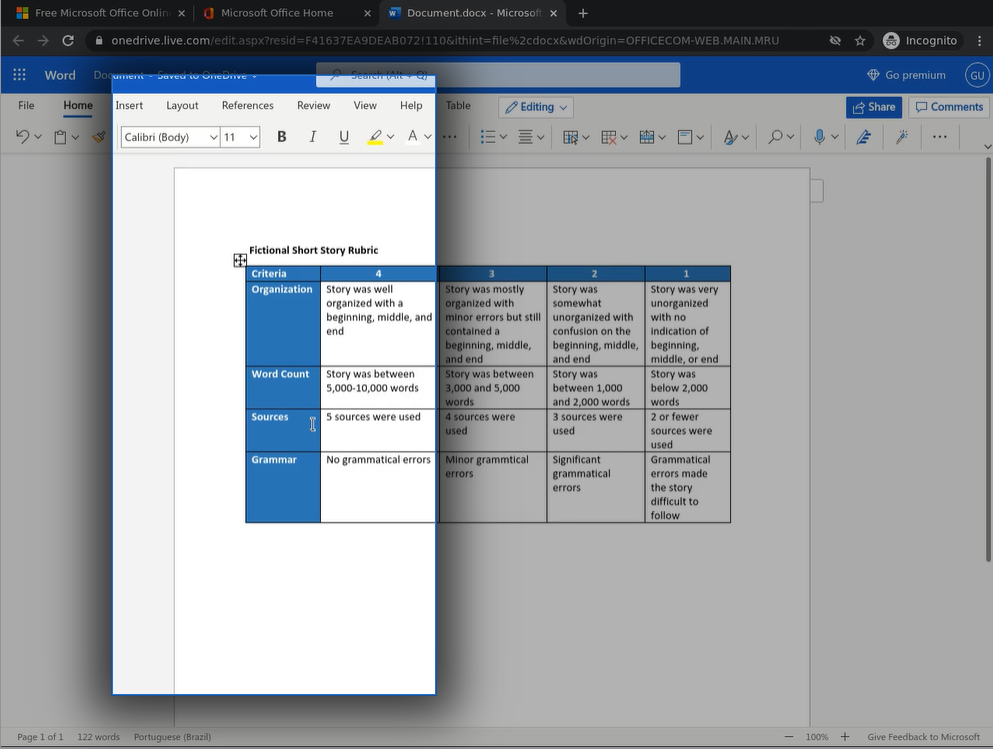Click the Find magnifier icon

(x=775, y=137)
